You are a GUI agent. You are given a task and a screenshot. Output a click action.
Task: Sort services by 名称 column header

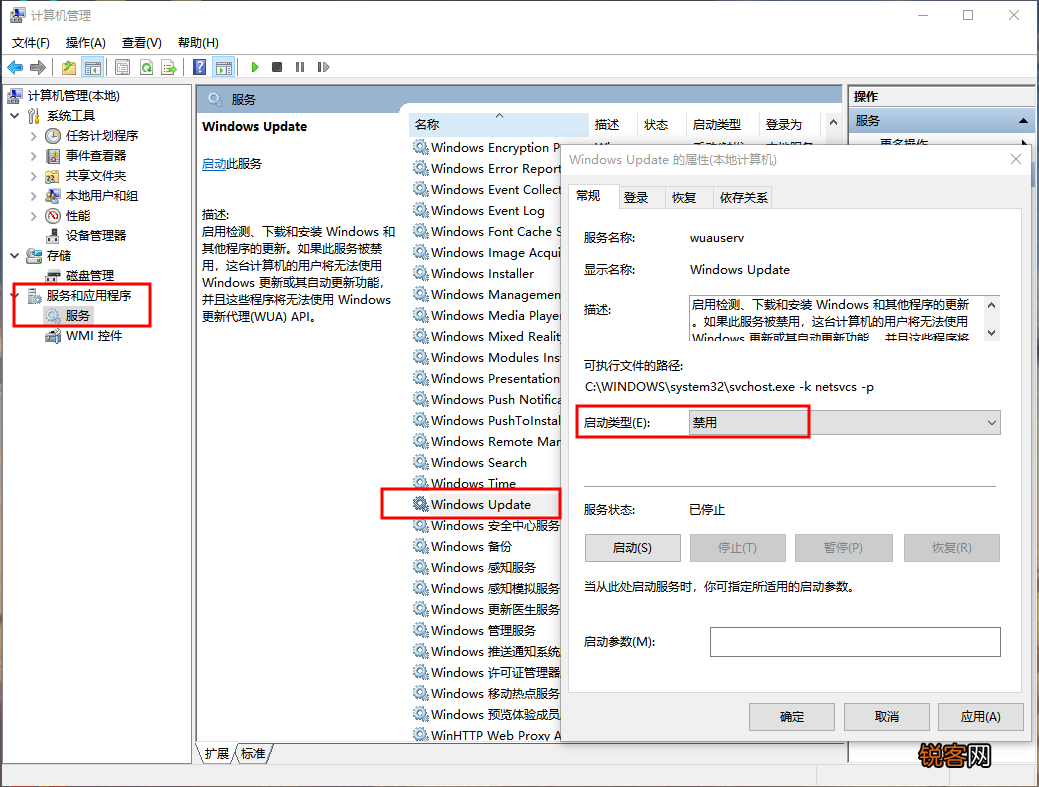(498, 124)
